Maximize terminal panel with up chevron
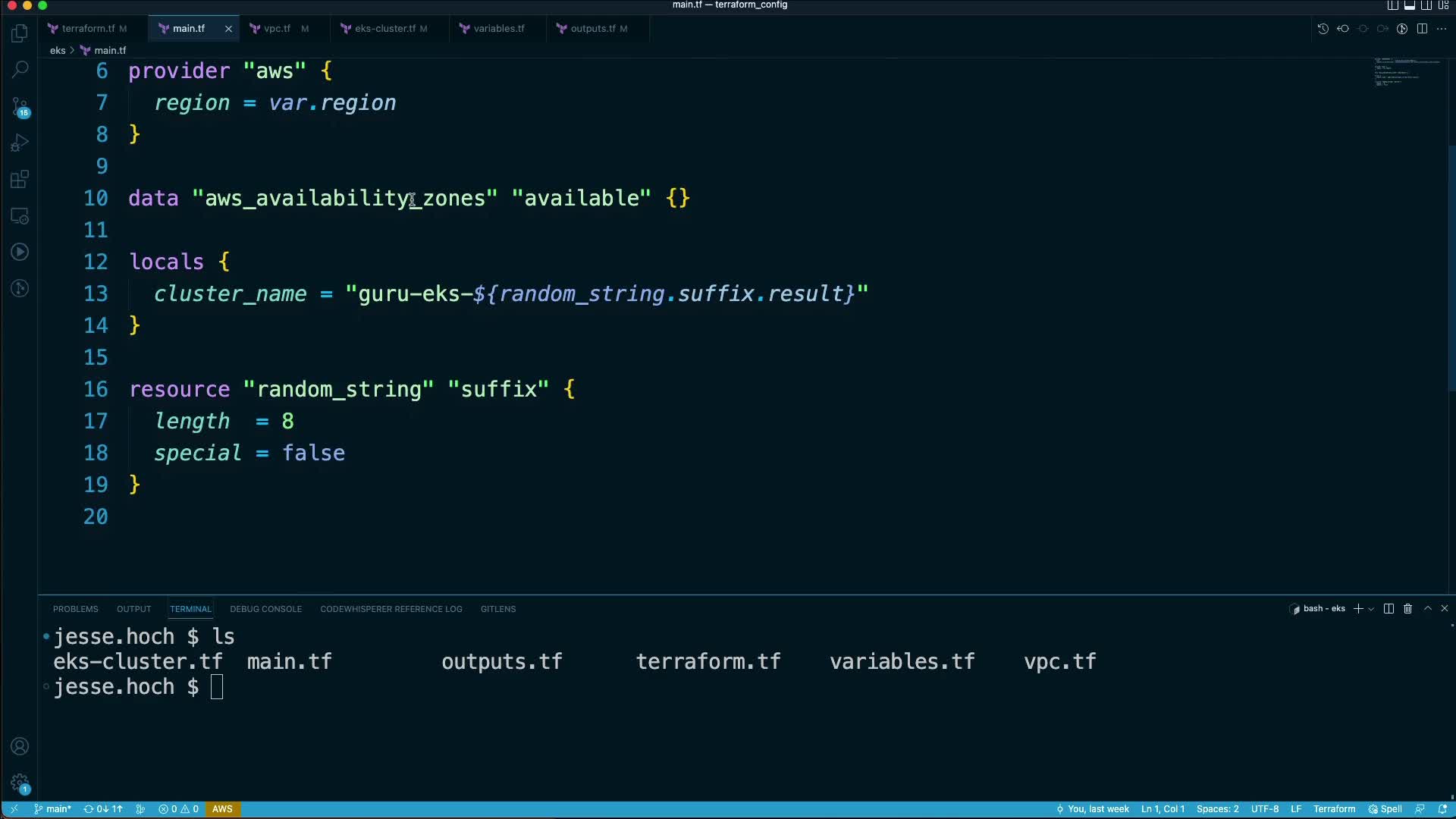The width and height of the screenshot is (1456, 819). [x=1427, y=609]
